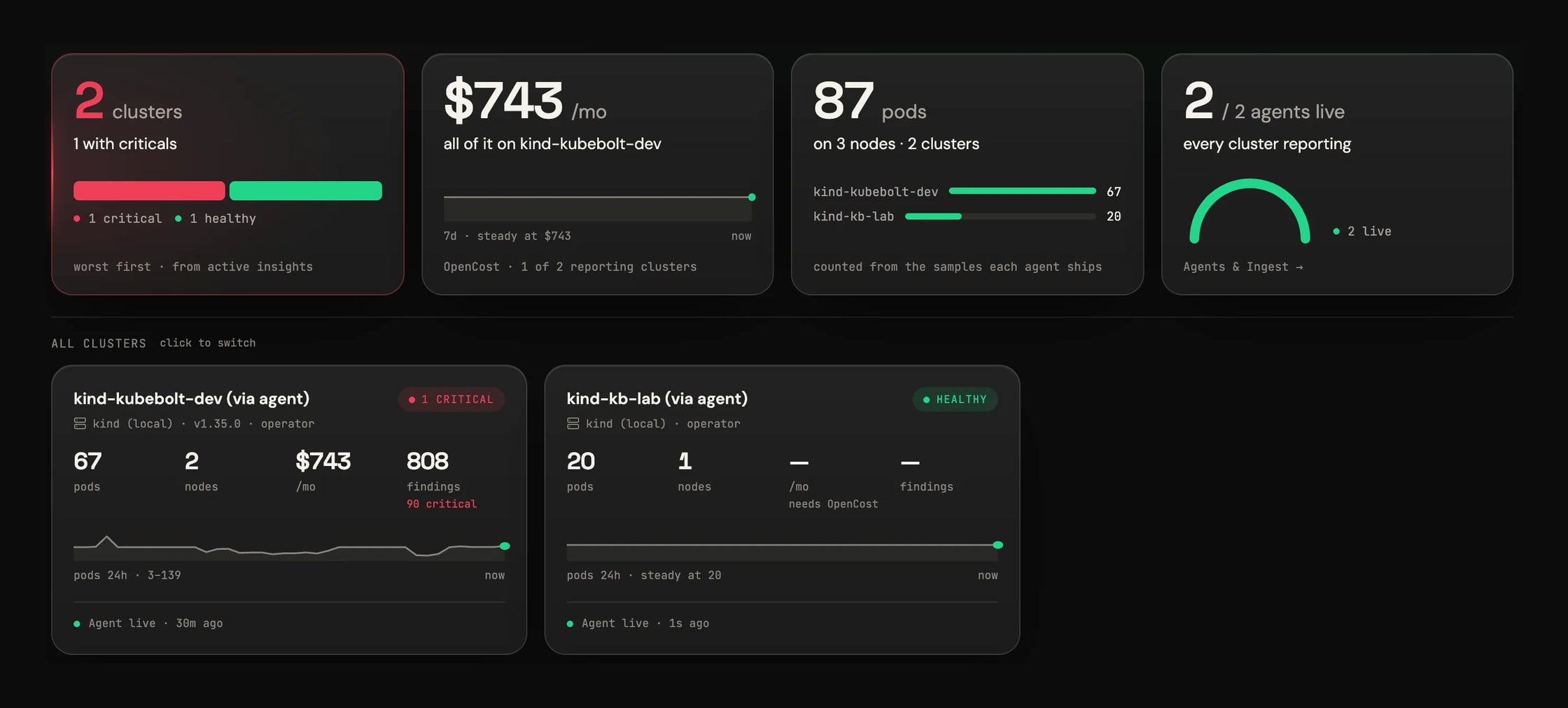Viewport: 1568px width, 708px height.
Task: Click the kind-kubebolt-dev pod count bar
Action: [1022, 191]
